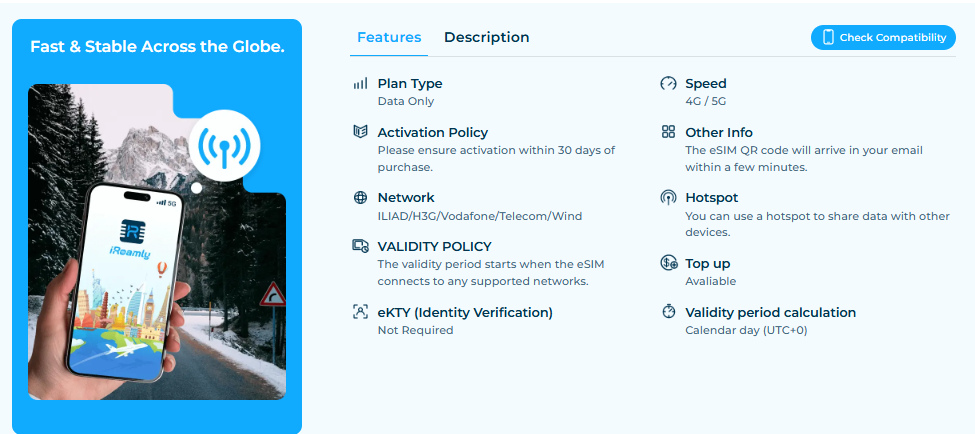The image size is (975, 434).
Task: Click the Network carriers list text
Action: [479, 215]
